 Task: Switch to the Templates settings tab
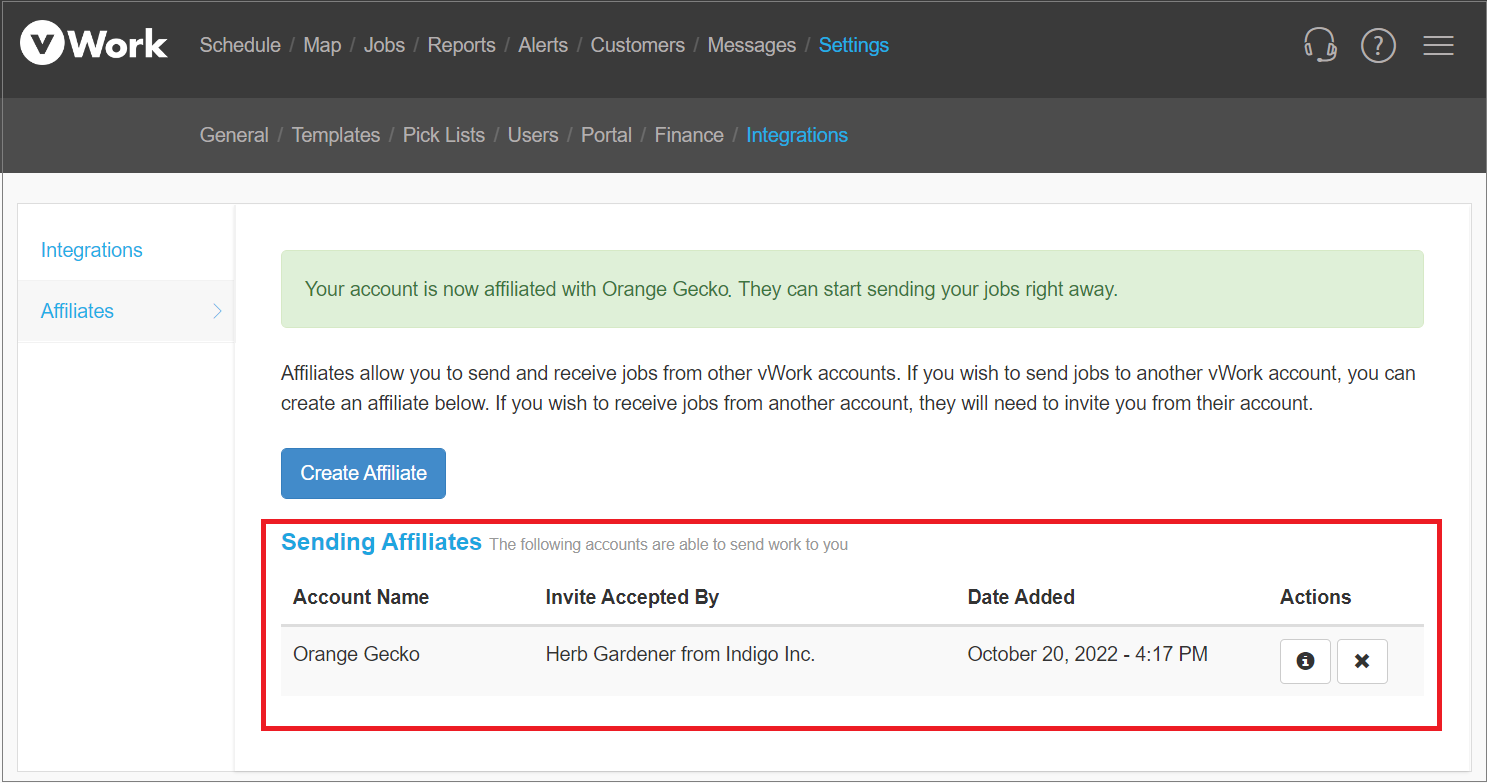click(336, 135)
